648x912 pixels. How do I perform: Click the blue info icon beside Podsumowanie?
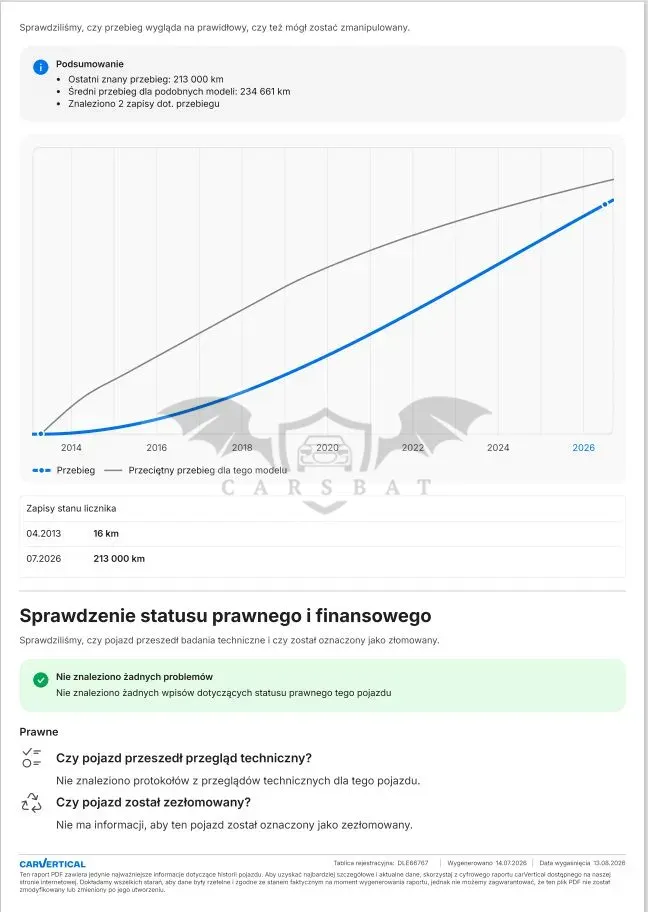coord(41,67)
